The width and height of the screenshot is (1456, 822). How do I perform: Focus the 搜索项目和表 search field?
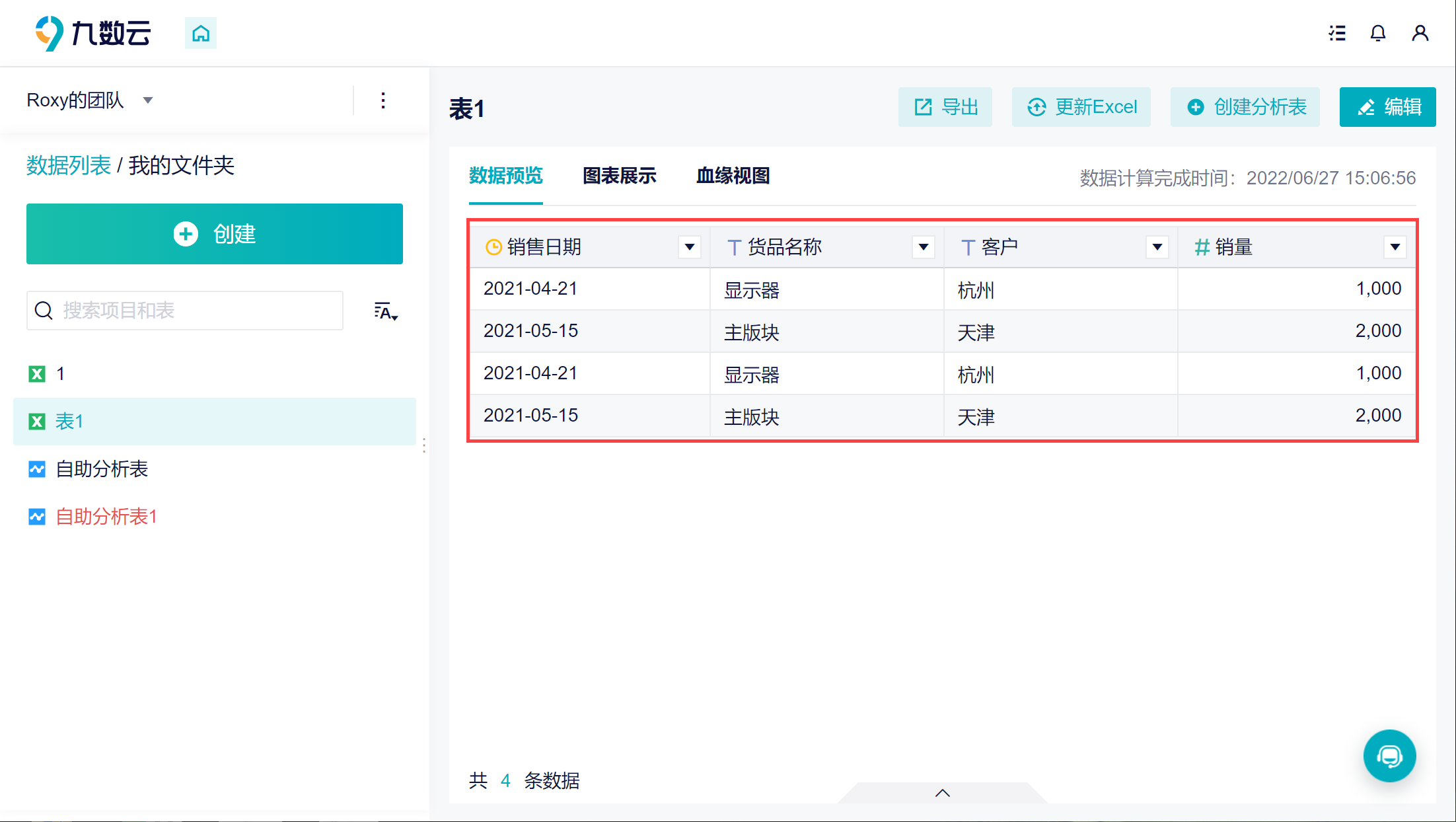pyautogui.click(x=185, y=311)
